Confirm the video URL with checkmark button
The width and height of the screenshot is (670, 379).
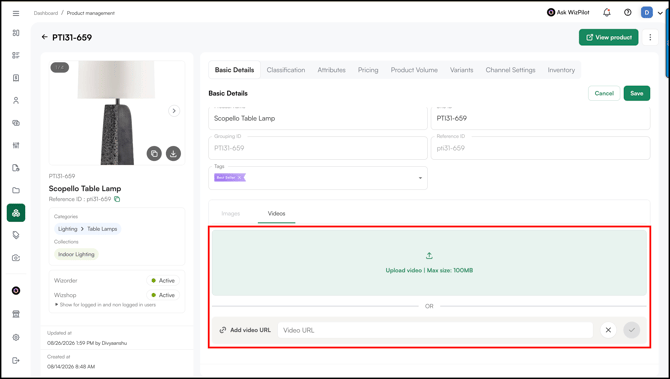click(x=632, y=330)
